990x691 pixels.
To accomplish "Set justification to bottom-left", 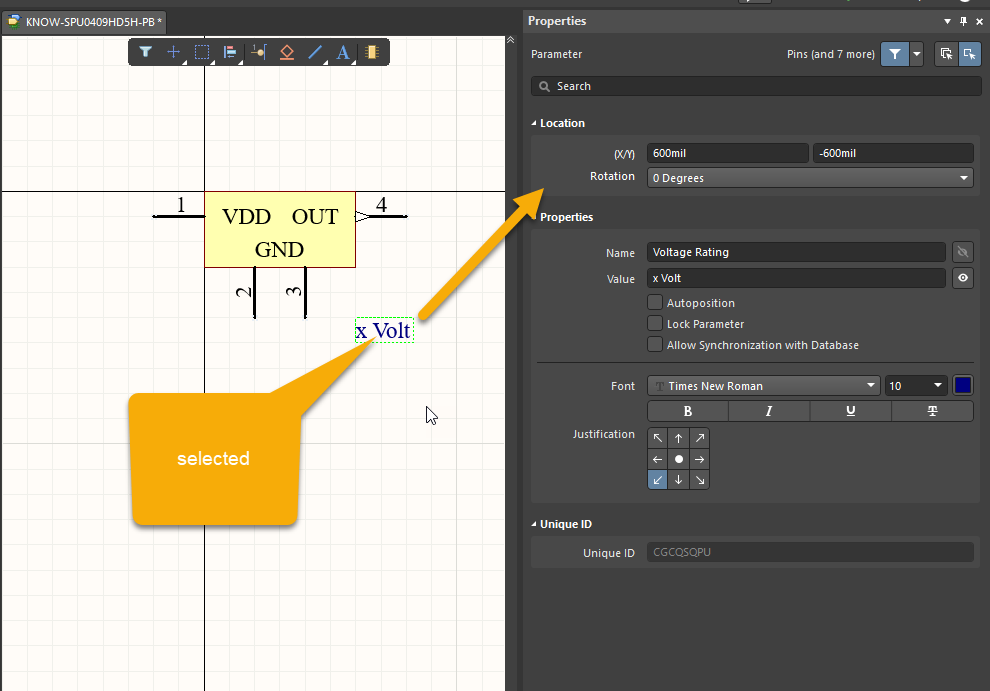I will [x=657, y=480].
